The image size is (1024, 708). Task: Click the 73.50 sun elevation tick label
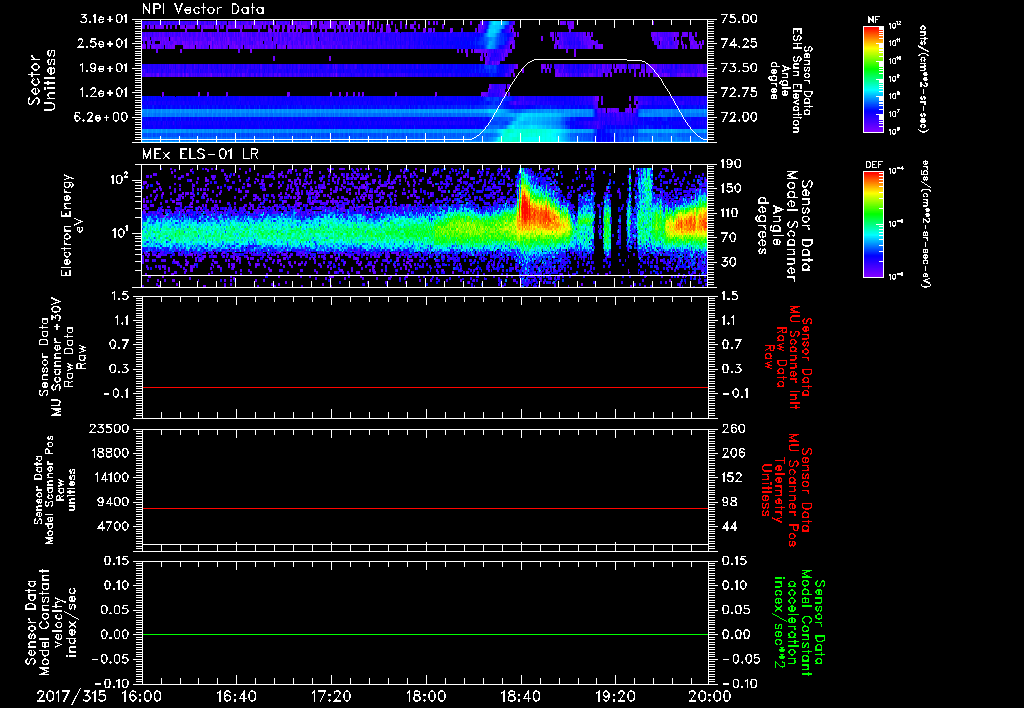(x=739, y=68)
